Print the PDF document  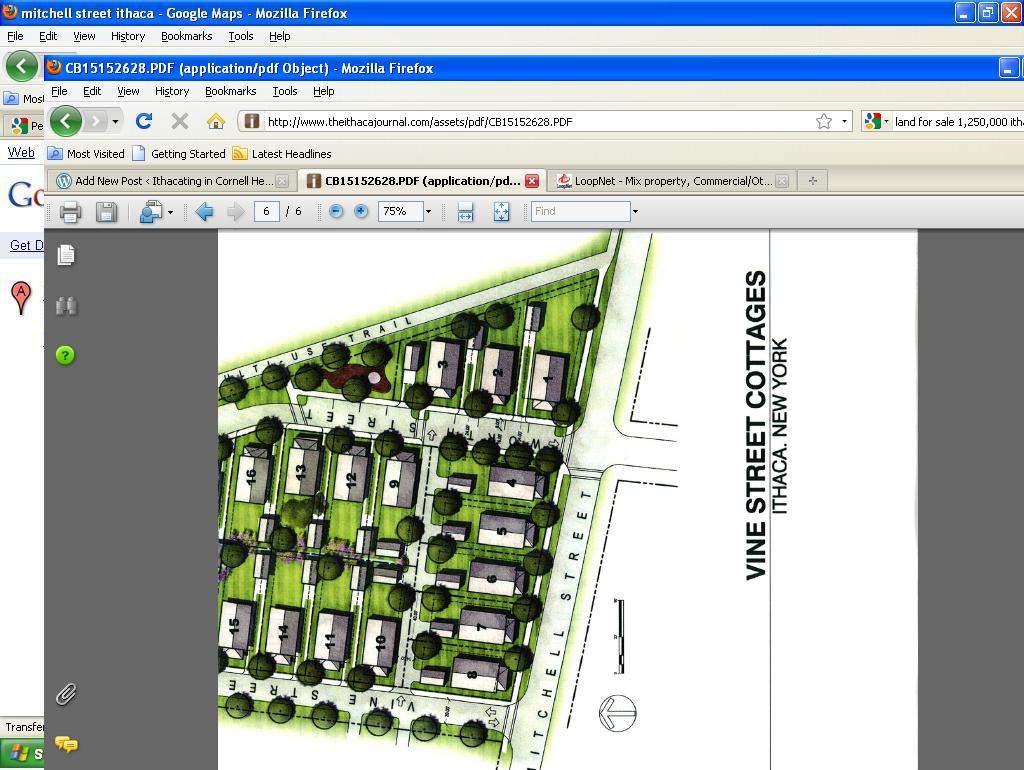pyautogui.click(x=70, y=211)
